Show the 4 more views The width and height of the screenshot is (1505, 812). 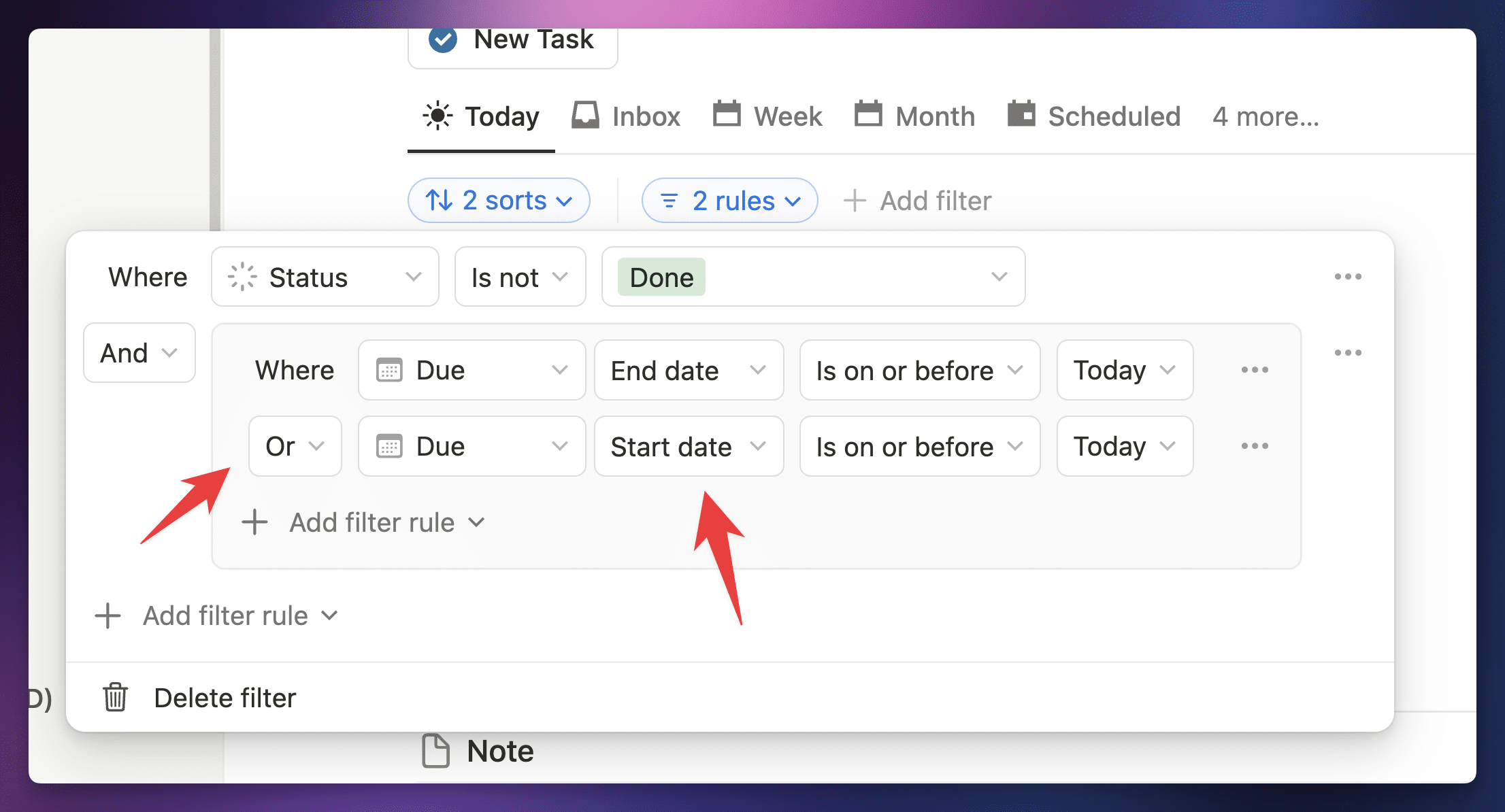(x=1266, y=116)
